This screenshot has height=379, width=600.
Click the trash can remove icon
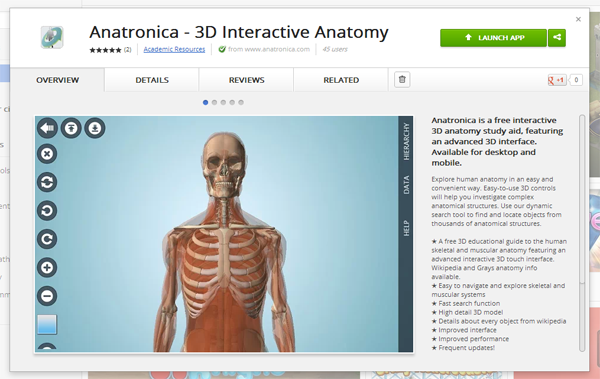pos(402,80)
